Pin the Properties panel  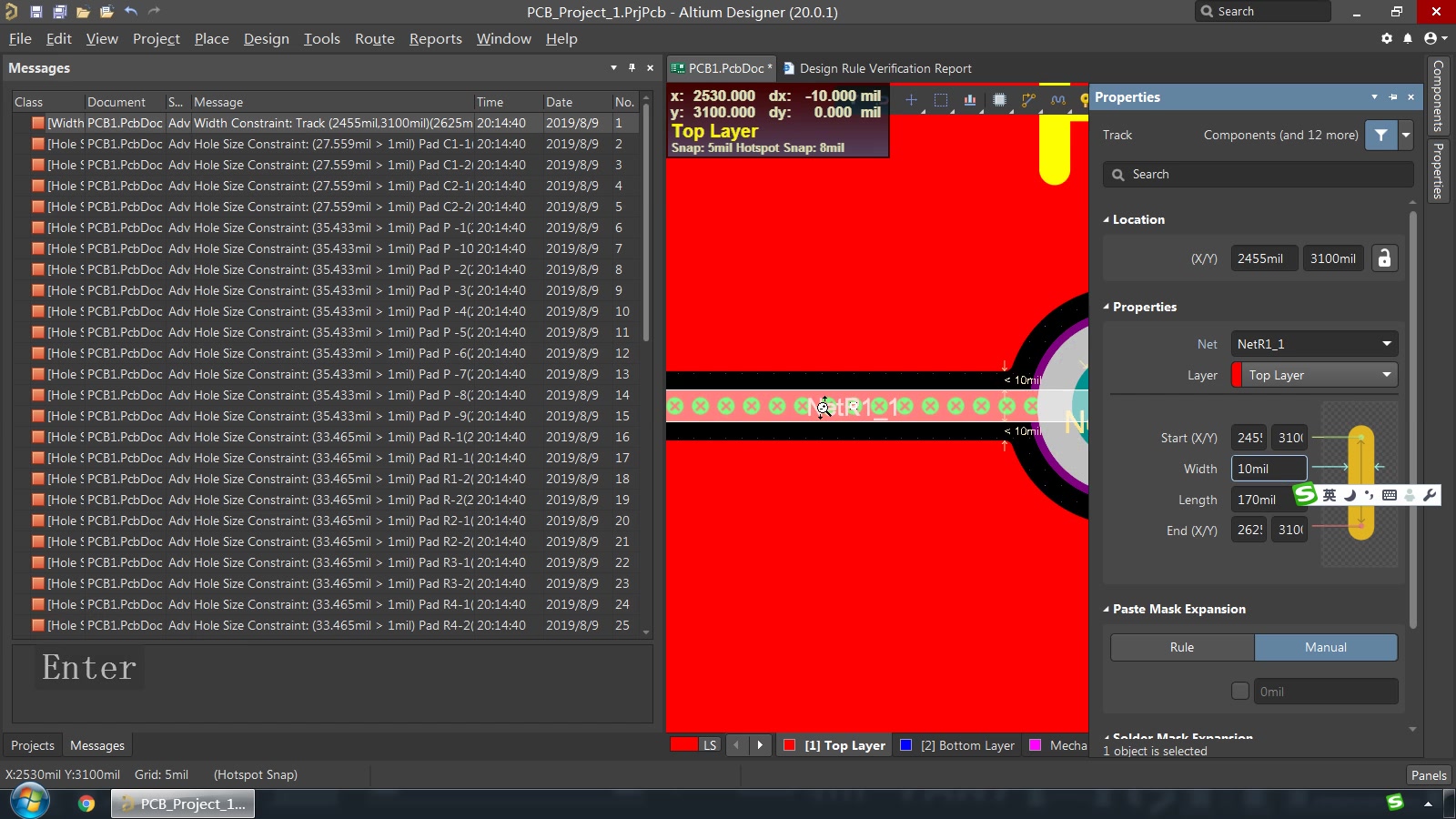point(1392,97)
